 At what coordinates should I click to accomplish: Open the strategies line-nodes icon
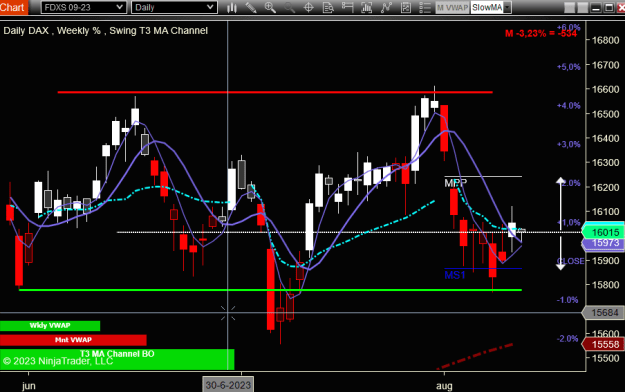386,8
